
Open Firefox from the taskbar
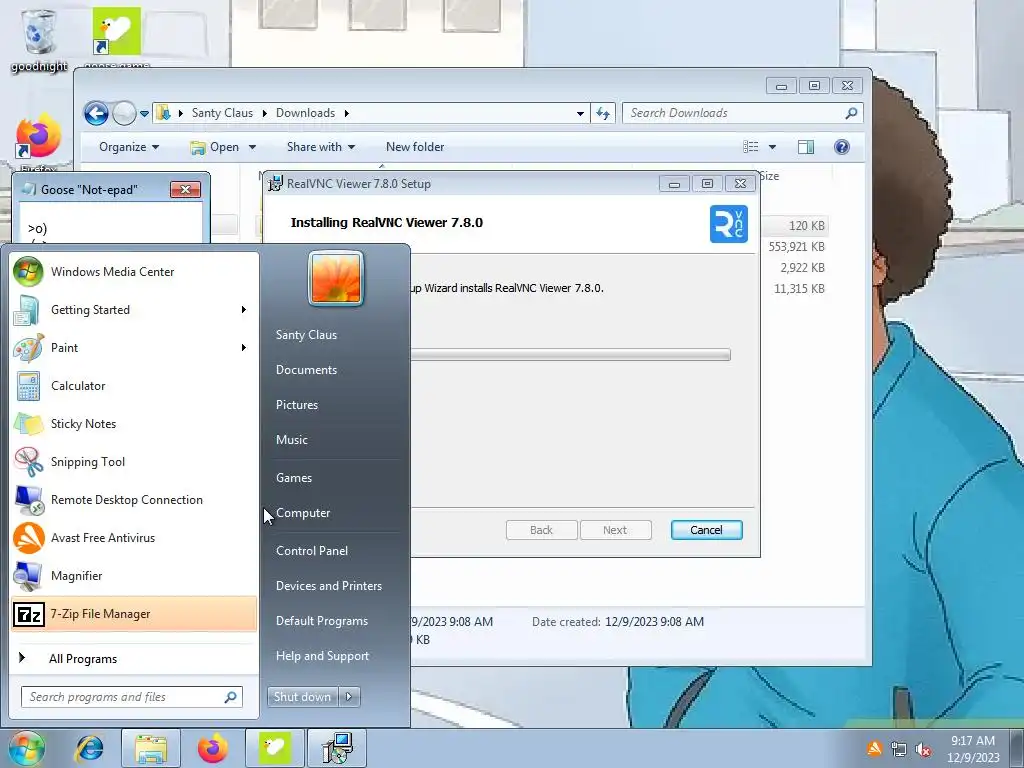tap(213, 748)
